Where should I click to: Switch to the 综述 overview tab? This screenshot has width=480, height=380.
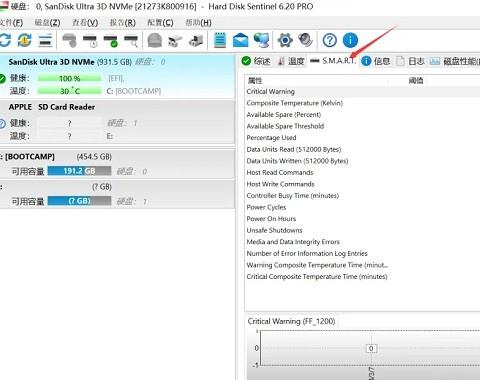(256, 61)
